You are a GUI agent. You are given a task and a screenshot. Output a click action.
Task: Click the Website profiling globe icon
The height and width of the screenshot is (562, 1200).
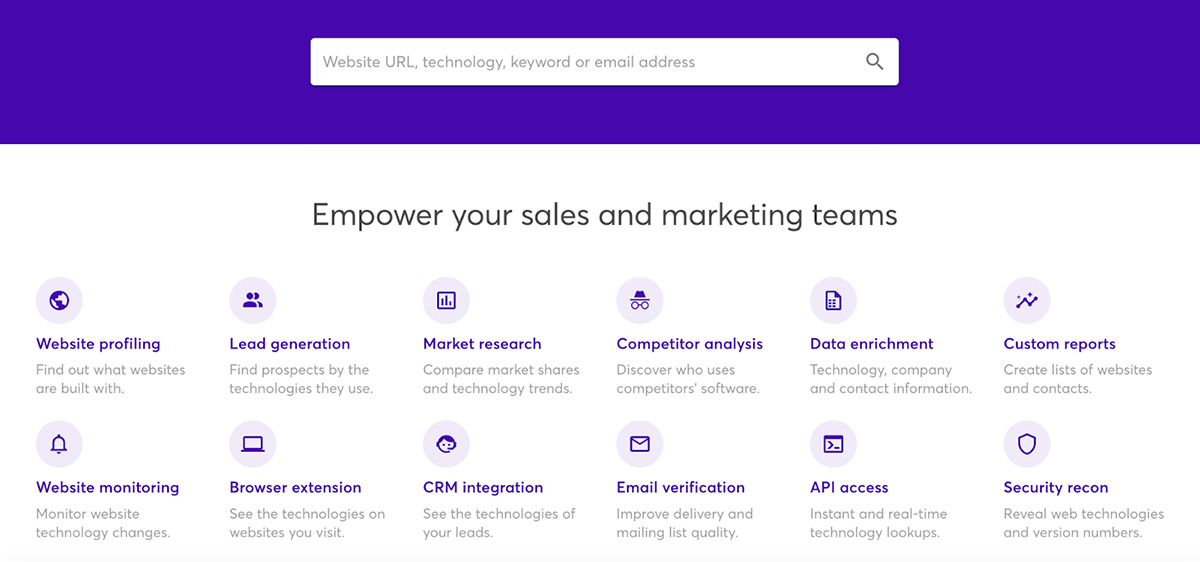point(59,301)
